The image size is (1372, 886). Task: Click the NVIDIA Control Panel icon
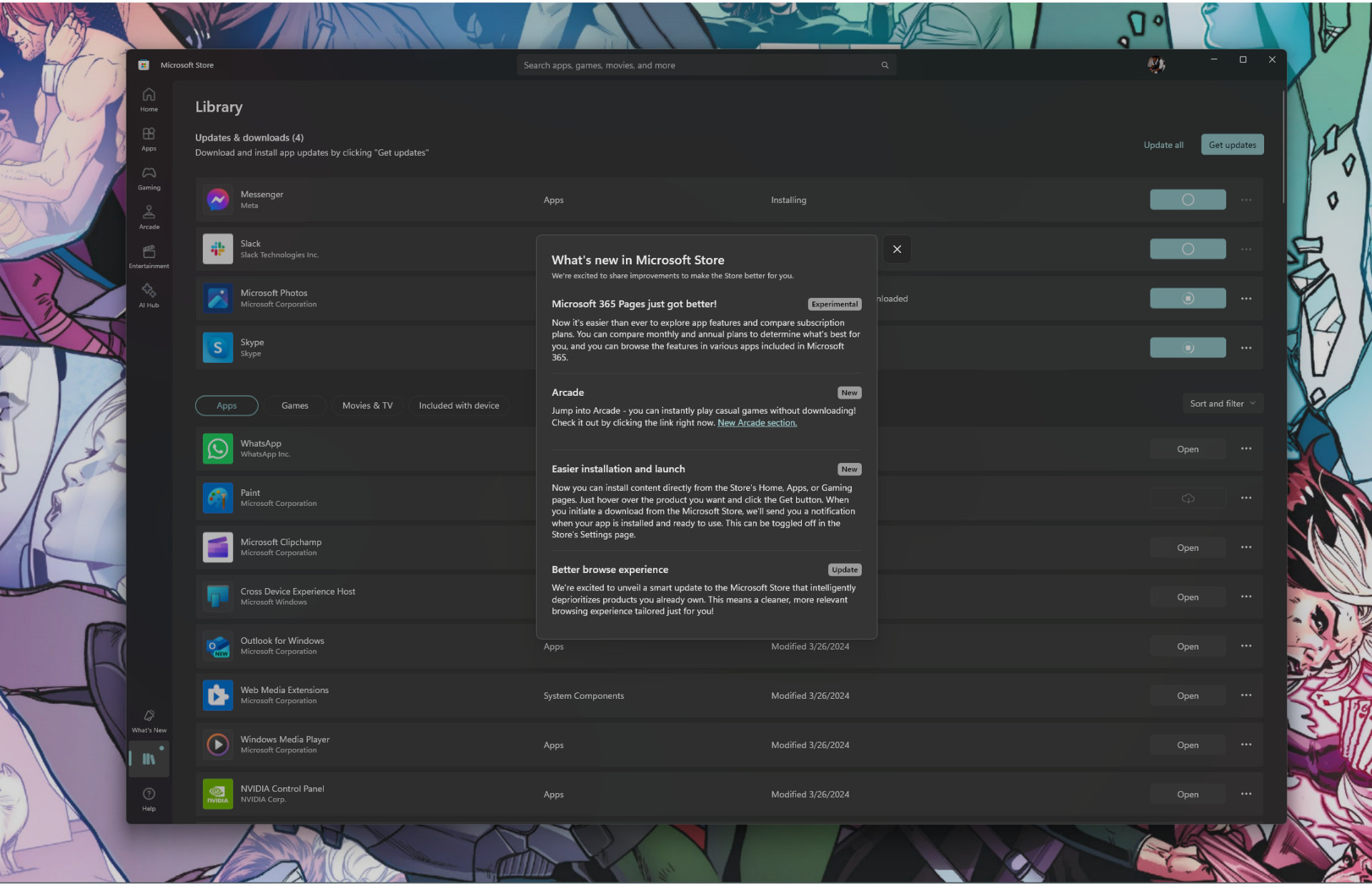(217, 794)
